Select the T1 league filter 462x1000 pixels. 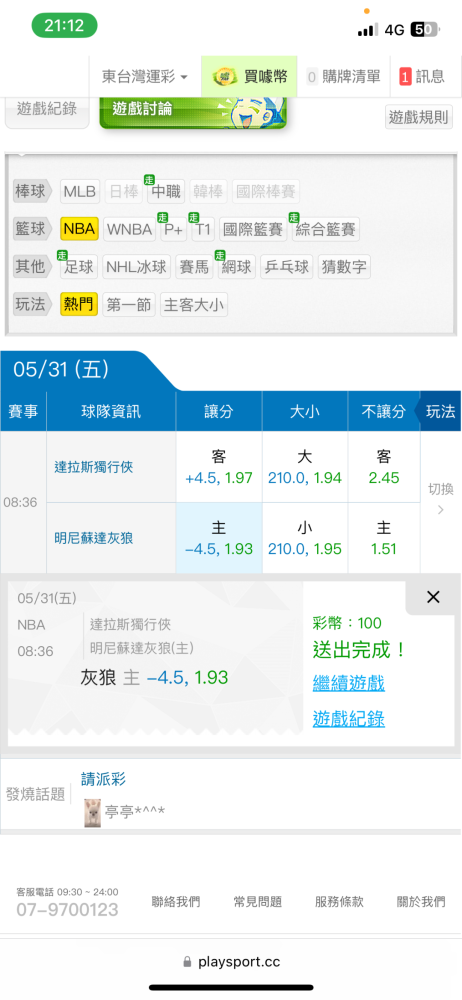click(203, 229)
